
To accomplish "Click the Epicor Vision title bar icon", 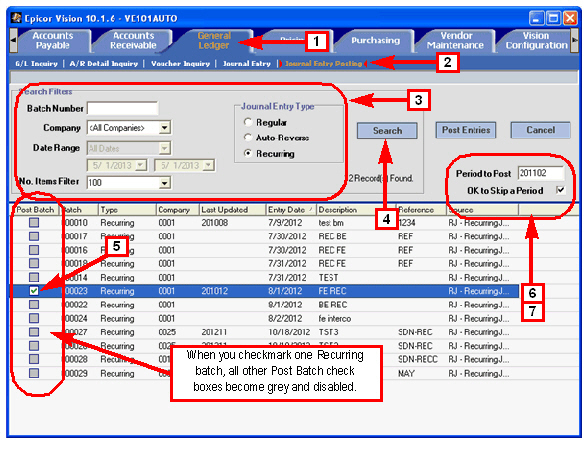I will [x=16, y=18].
